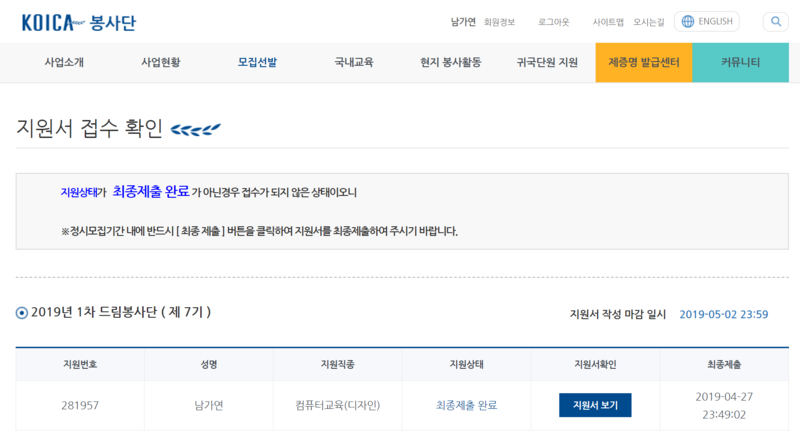Open the 사업소개 menu

point(64,62)
